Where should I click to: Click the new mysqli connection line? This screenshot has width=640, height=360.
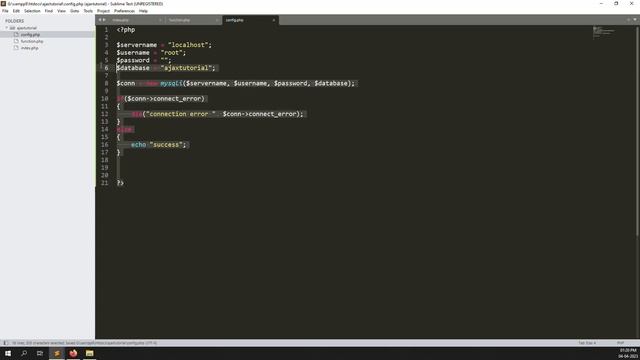point(236,83)
